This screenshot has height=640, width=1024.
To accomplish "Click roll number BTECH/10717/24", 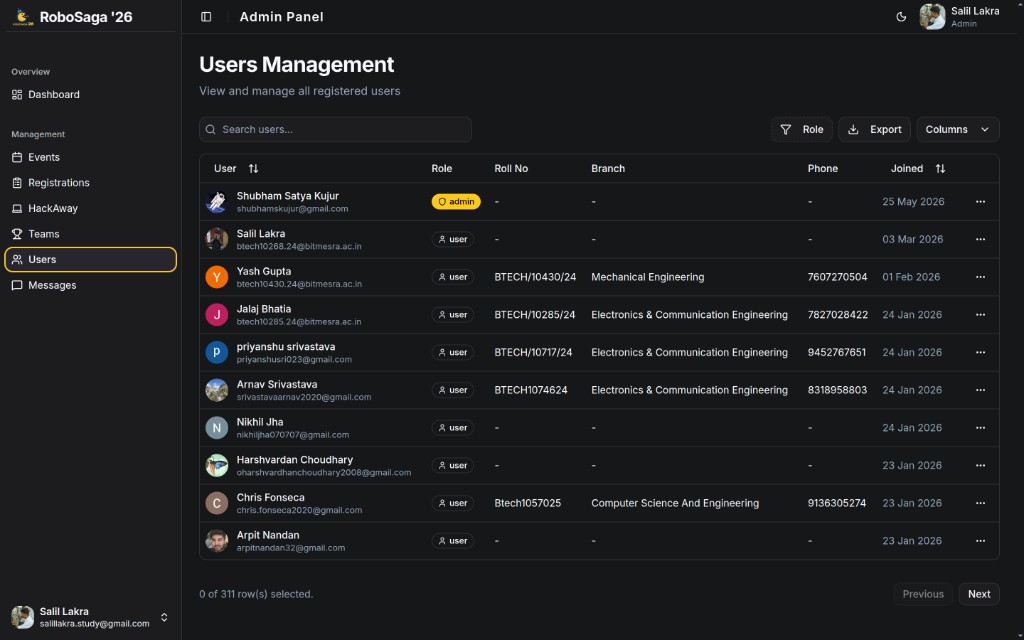I will click(x=533, y=353).
